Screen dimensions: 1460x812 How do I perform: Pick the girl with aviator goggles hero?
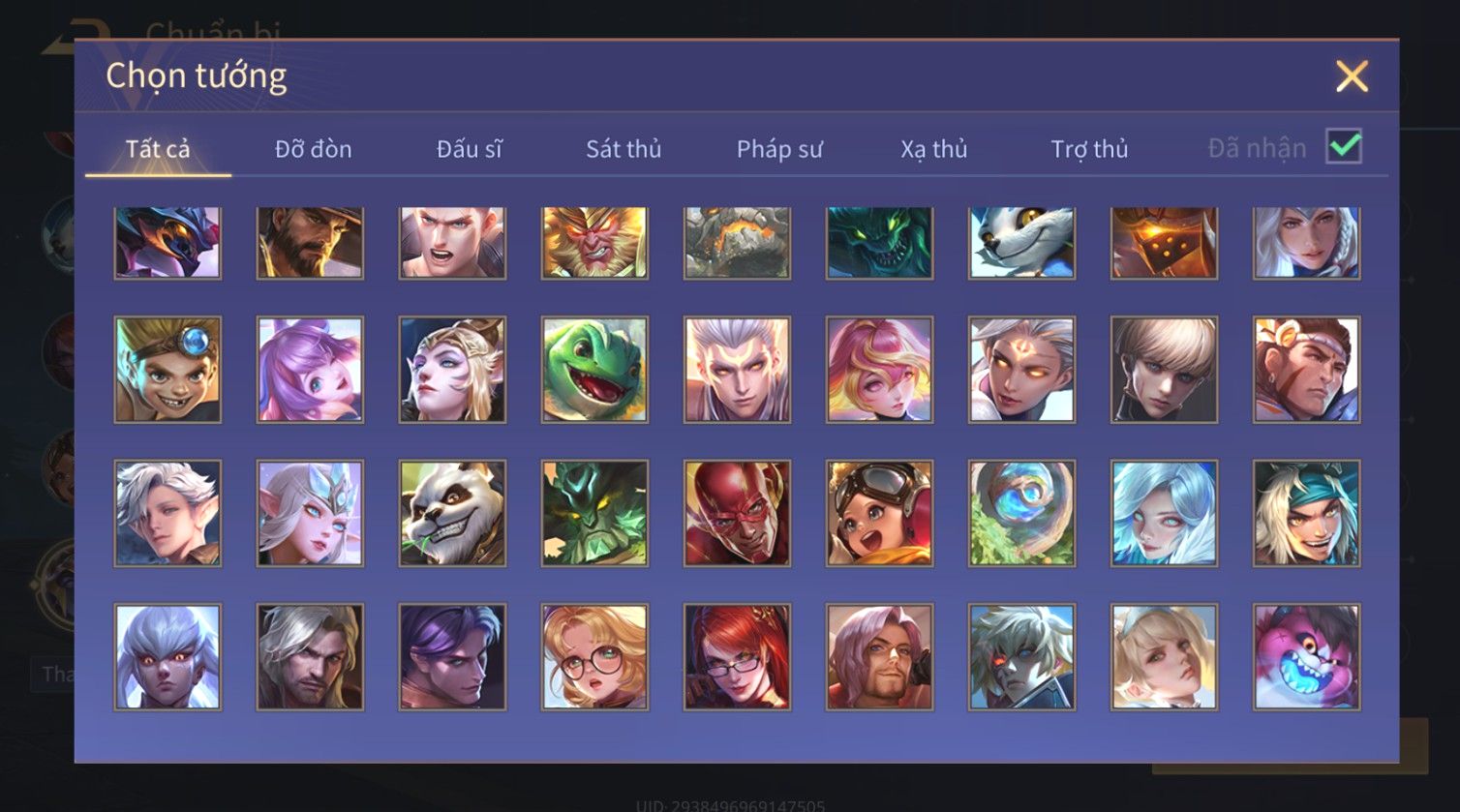pyautogui.click(x=879, y=513)
